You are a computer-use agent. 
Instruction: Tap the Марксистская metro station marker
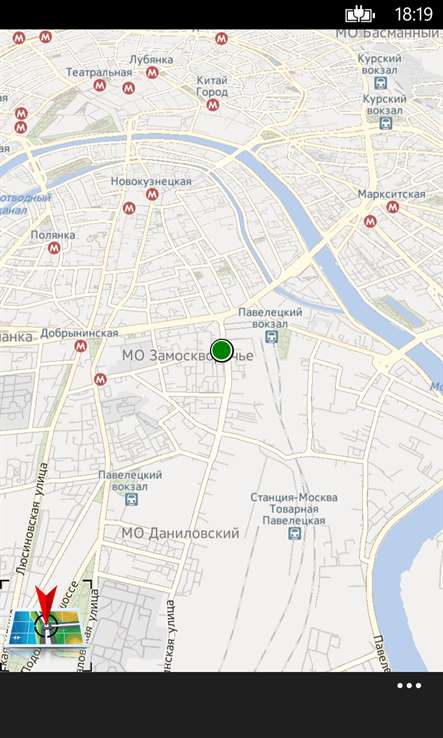pos(393,207)
